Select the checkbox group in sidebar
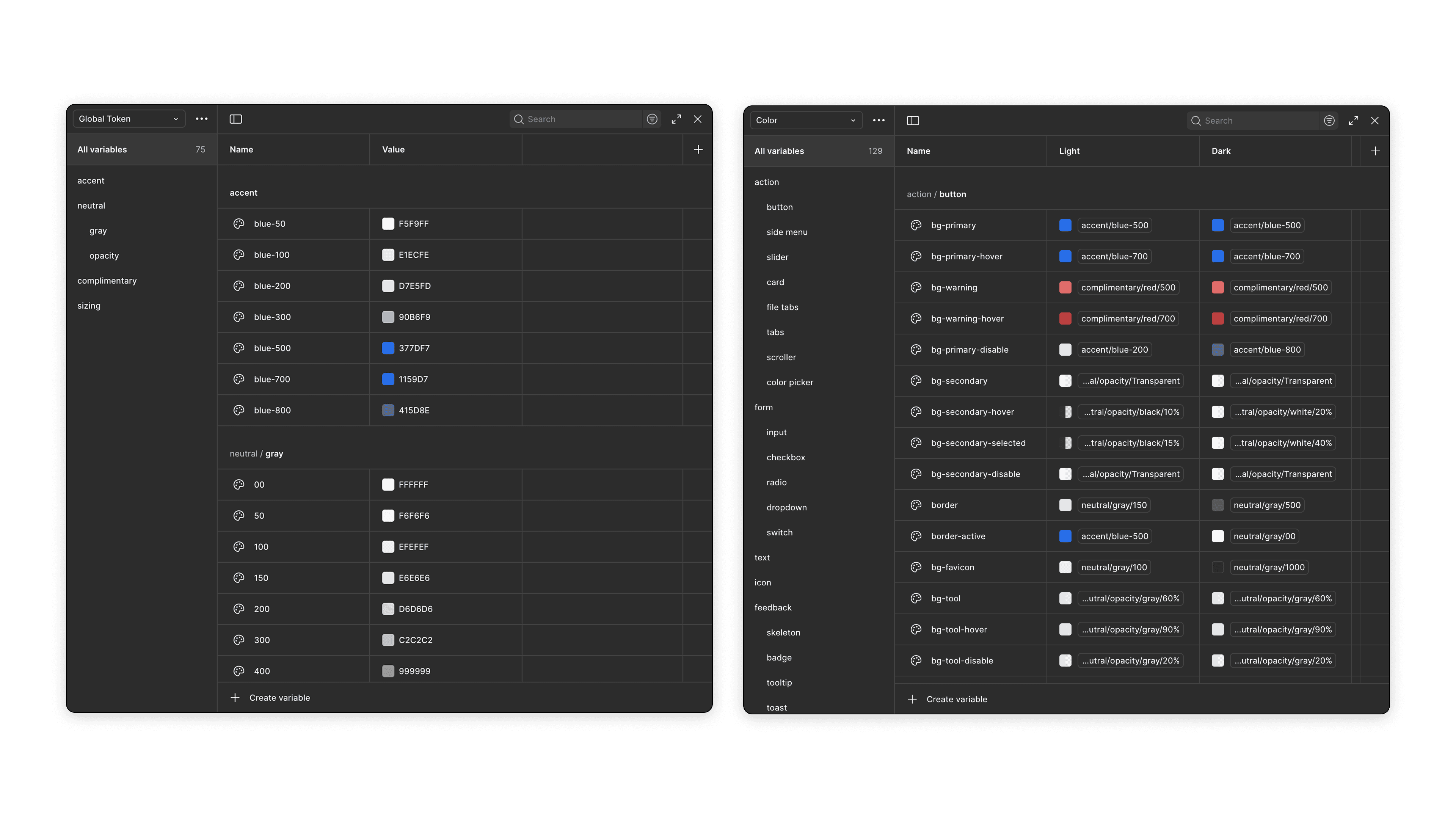This screenshot has width=1456, height=819. pyautogui.click(x=786, y=457)
